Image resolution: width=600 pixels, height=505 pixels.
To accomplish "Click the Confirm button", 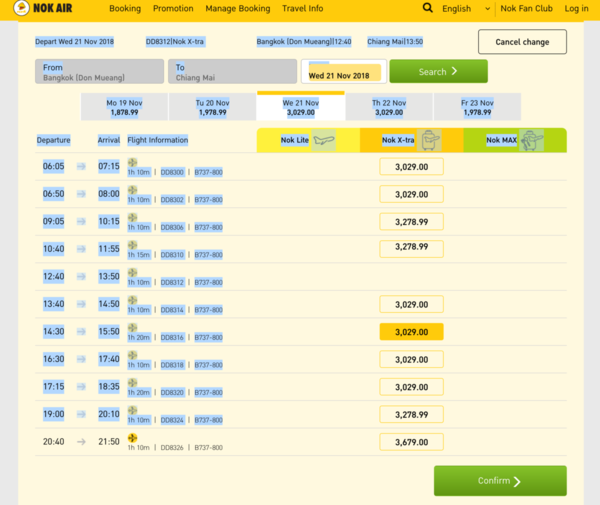I will tap(500, 481).
